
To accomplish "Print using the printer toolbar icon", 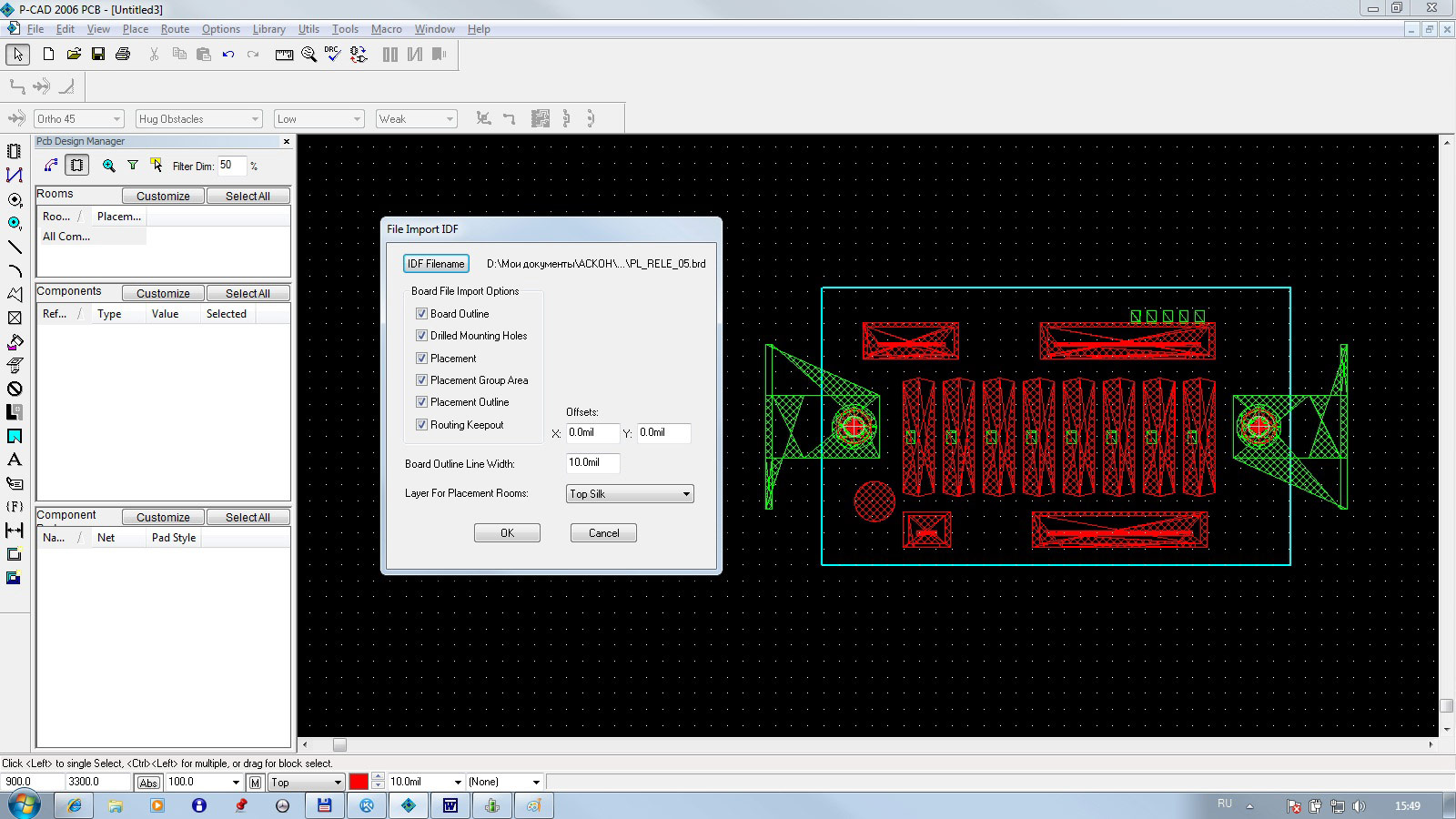I will (123, 55).
